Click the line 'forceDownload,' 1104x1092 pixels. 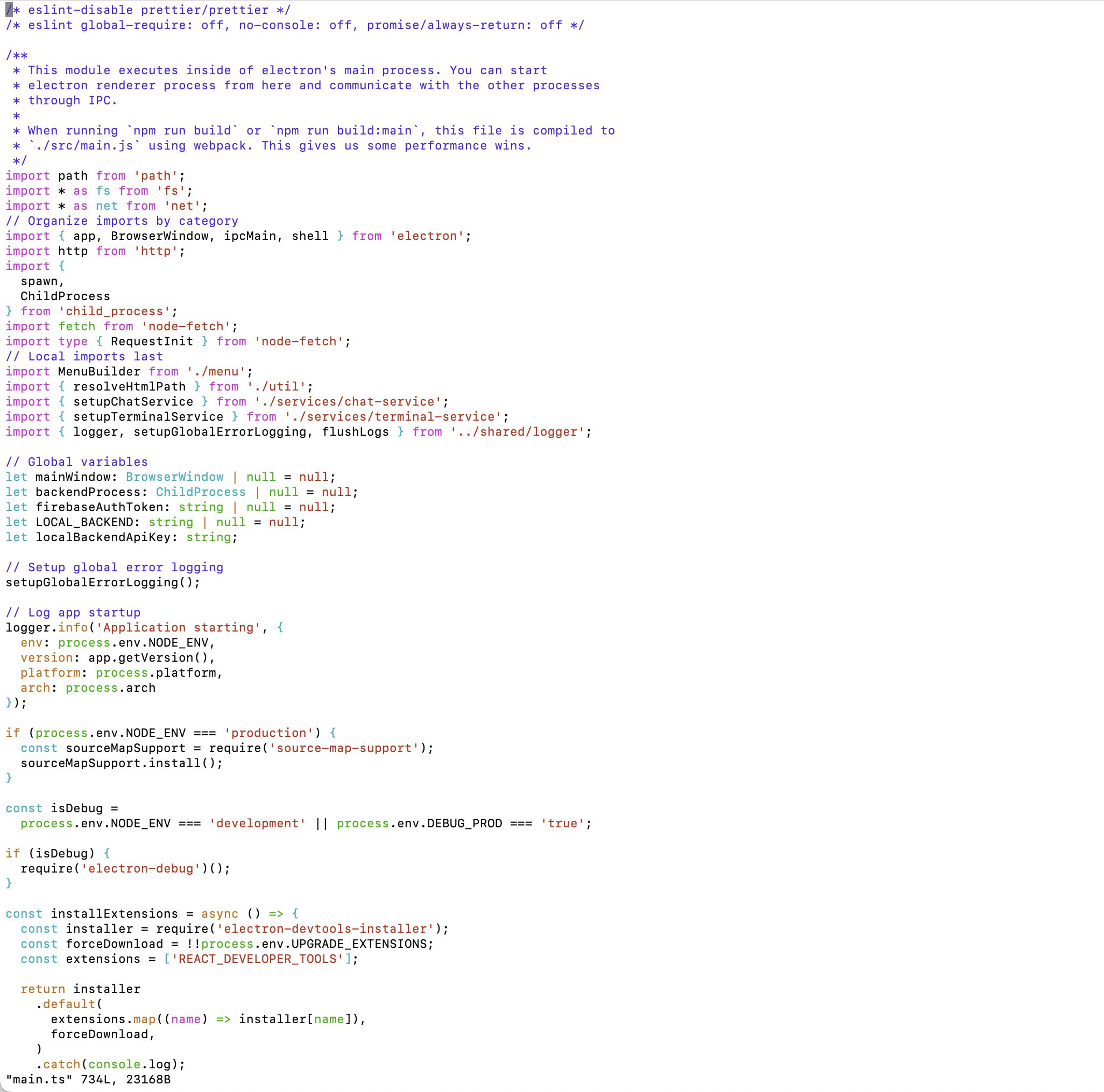click(x=103, y=1034)
